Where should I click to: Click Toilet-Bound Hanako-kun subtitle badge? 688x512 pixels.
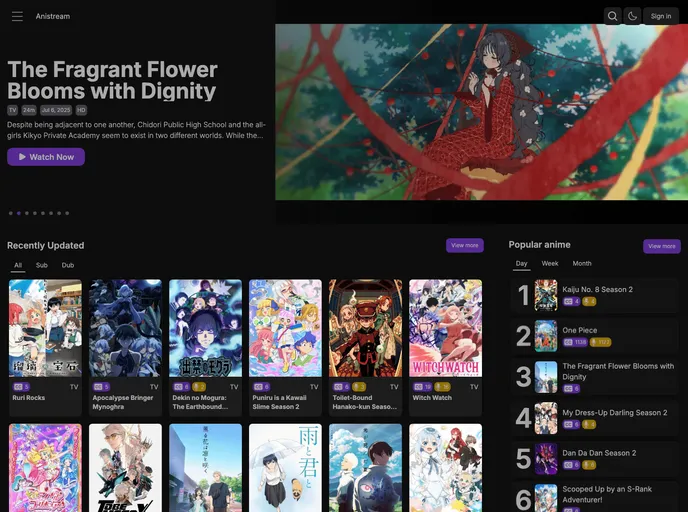(x=341, y=387)
